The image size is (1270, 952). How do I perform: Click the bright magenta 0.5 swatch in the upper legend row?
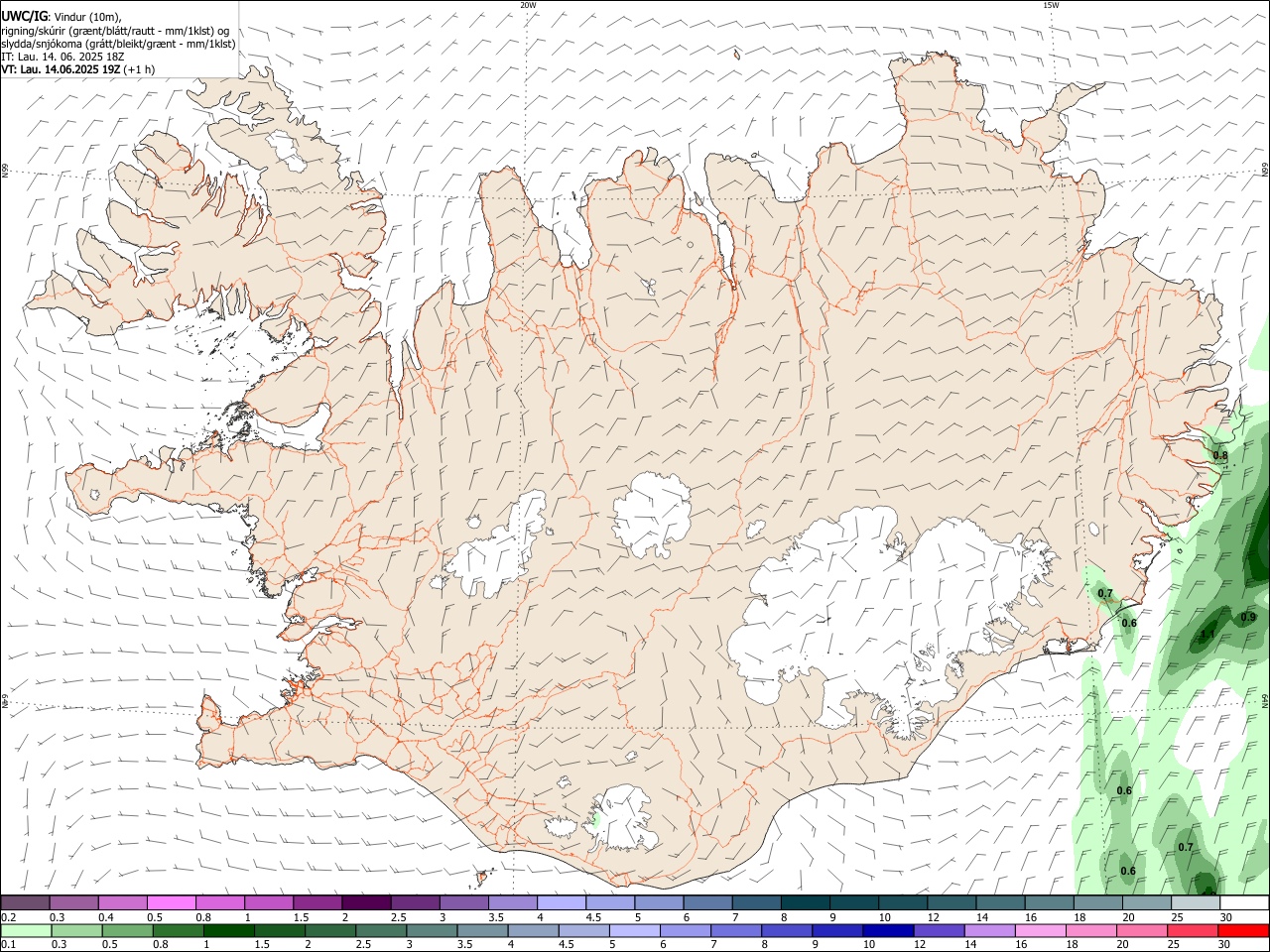[171, 902]
